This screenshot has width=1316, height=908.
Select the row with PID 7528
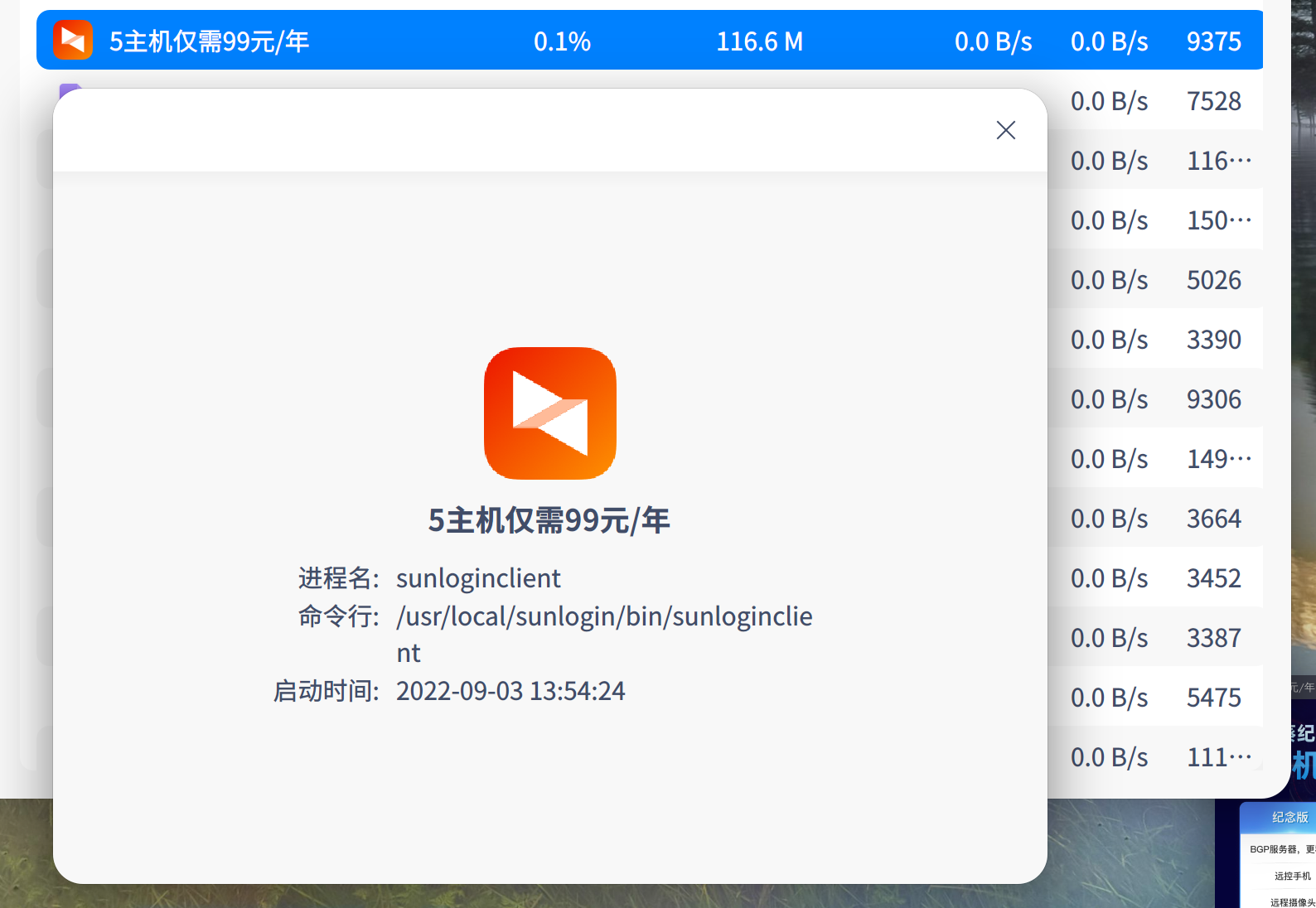1155,100
